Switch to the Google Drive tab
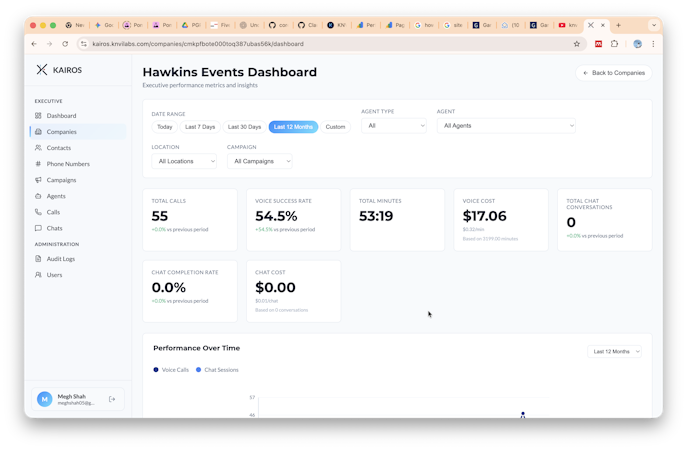The width and height of the screenshot is (687, 450). click(x=191, y=25)
